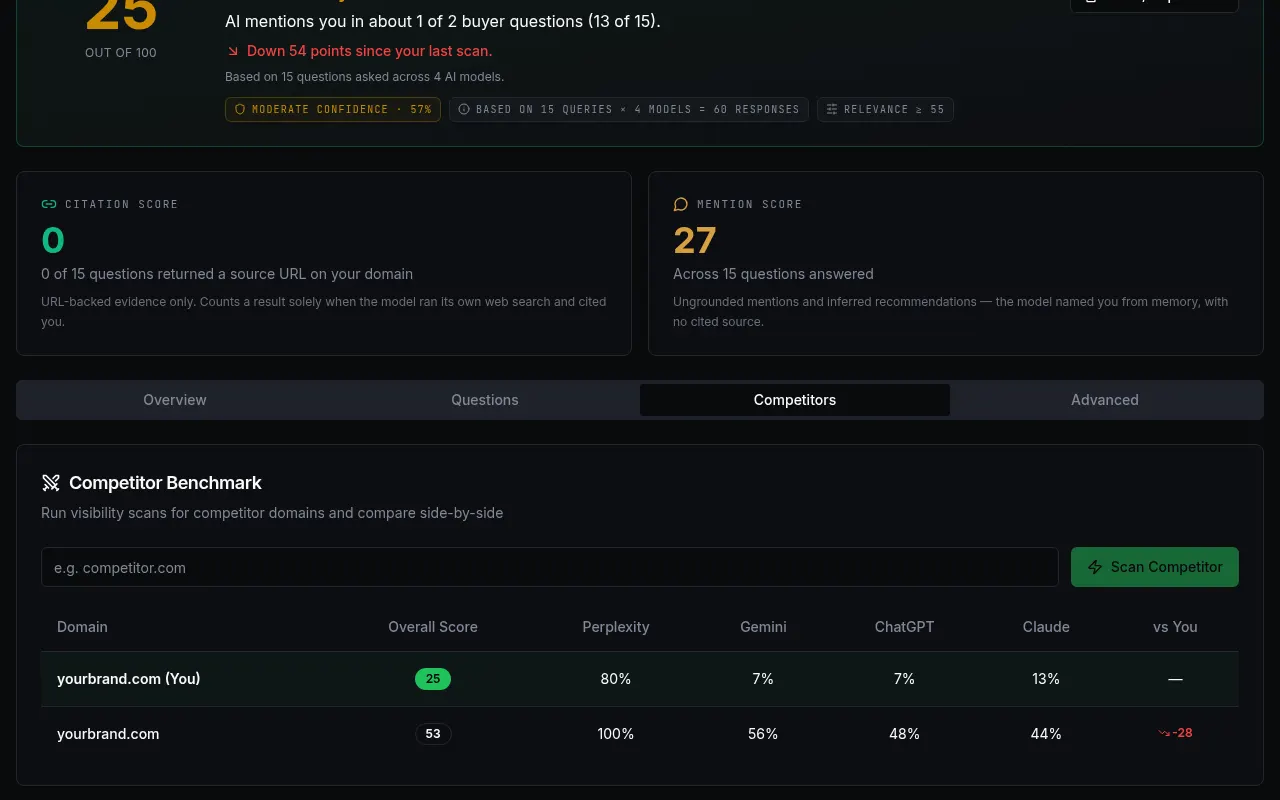Open the Advanced tab
Viewport: 1280px width, 800px height.
[x=1105, y=400]
